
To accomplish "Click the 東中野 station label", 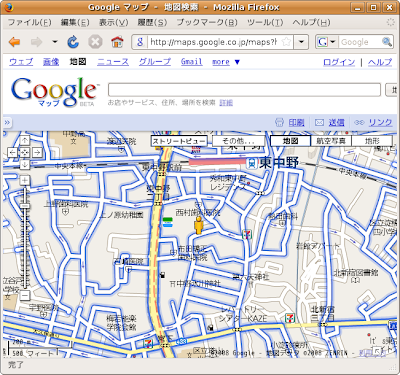I will (279, 163).
